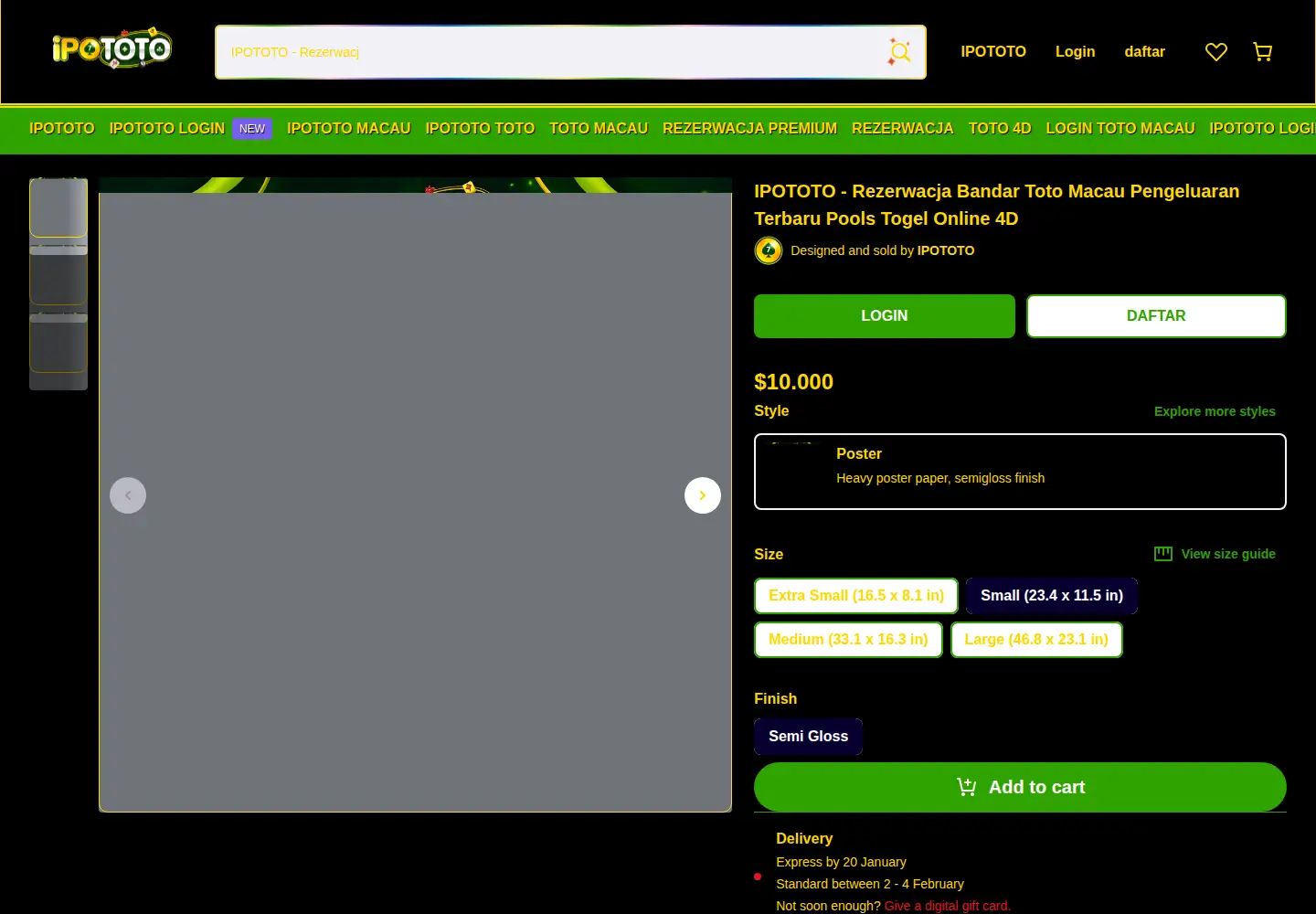Open IPOTOTO LOGIN NEW menu item
The width and height of the screenshot is (1316, 914).
coord(190,129)
